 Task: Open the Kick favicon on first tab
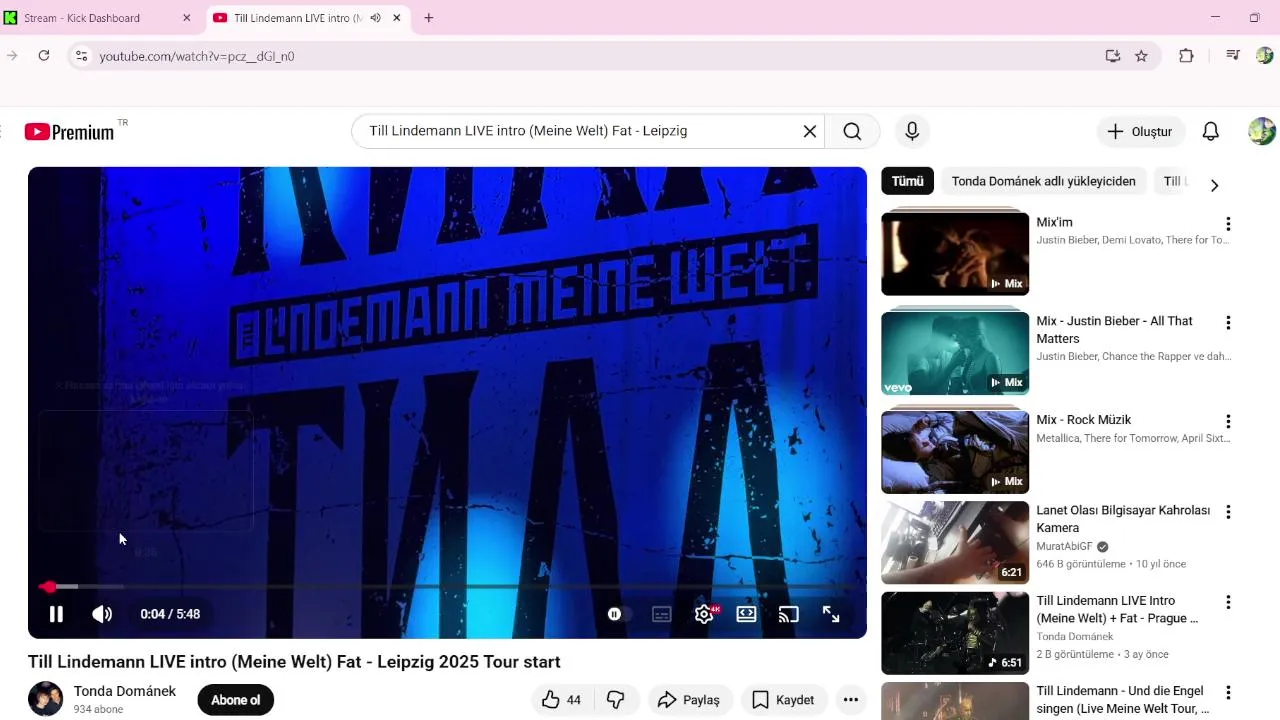pyautogui.click(x=11, y=18)
